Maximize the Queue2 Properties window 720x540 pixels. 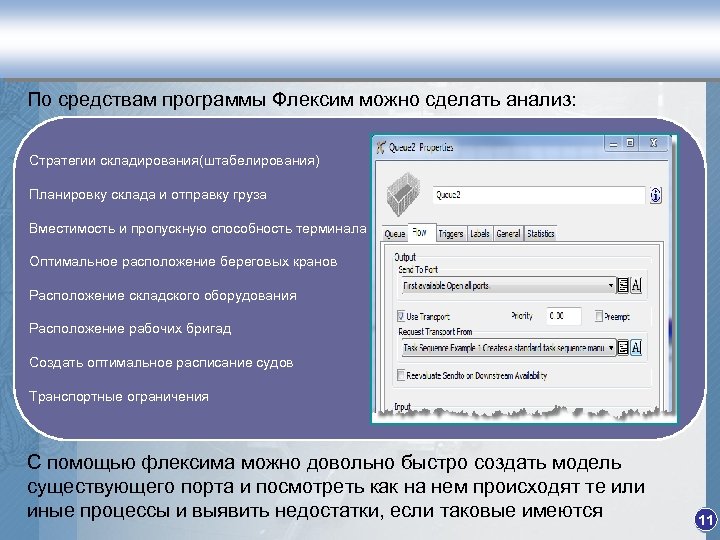(x=630, y=144)
